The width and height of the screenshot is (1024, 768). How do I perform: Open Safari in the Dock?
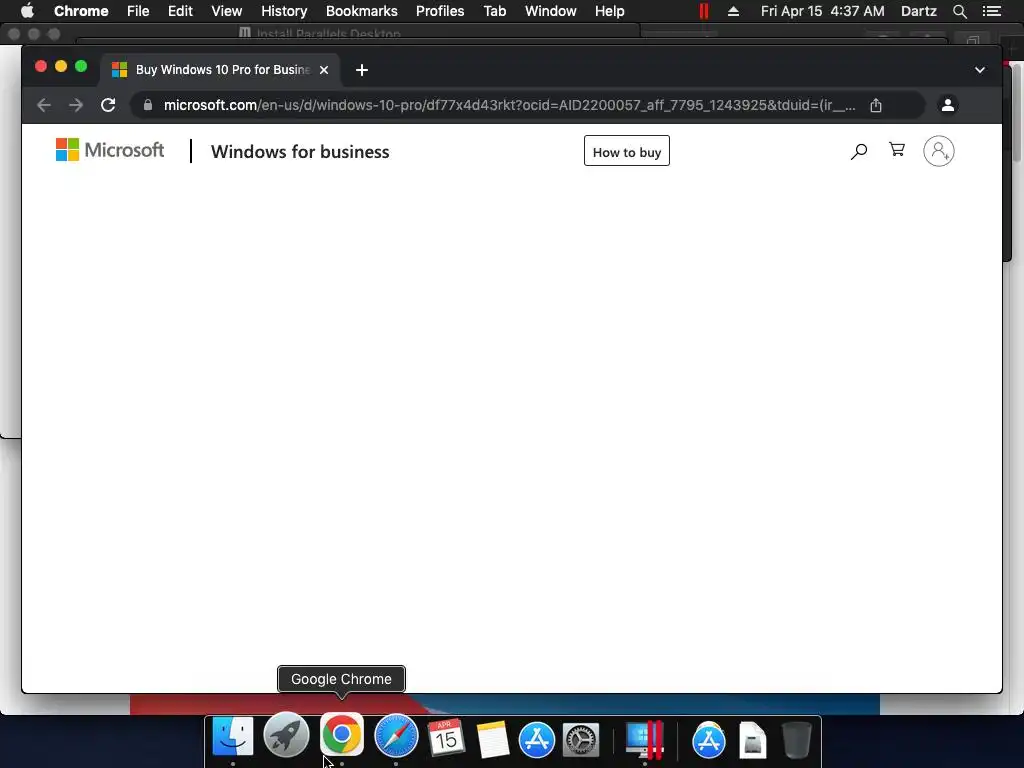[396, 735]
